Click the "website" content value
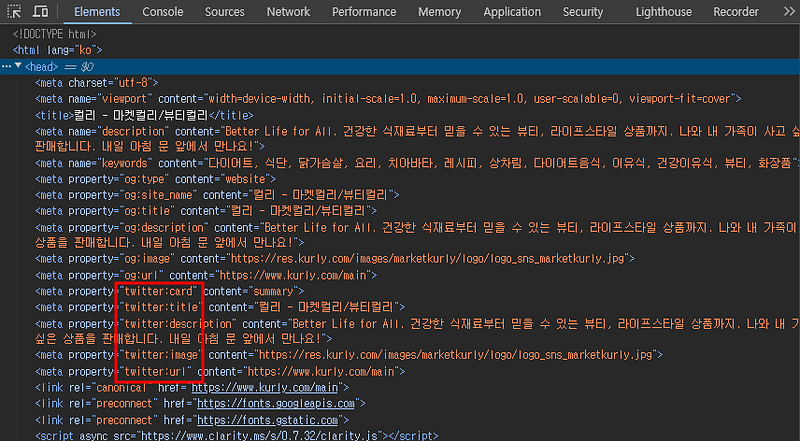 (243, 179)
